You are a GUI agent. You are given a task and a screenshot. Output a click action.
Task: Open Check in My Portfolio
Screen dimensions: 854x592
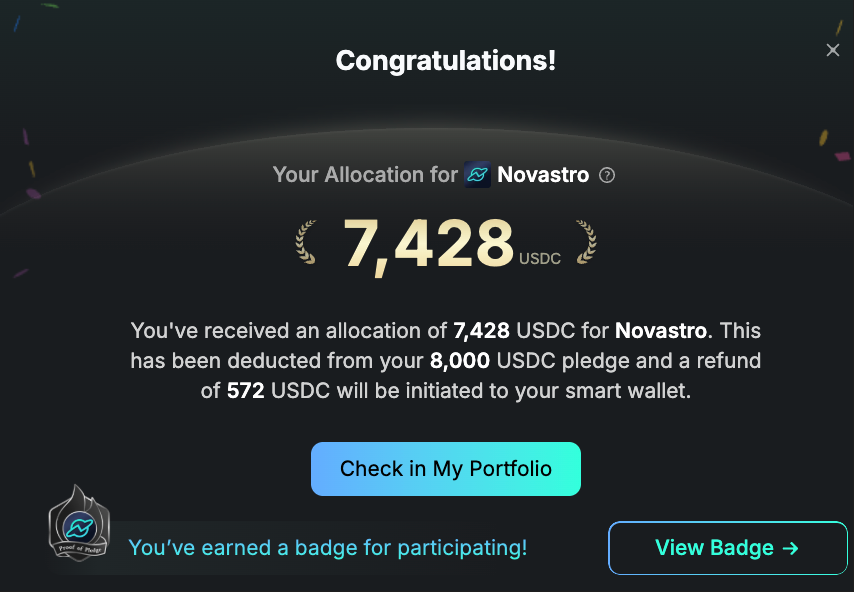[x=446, y=469]
